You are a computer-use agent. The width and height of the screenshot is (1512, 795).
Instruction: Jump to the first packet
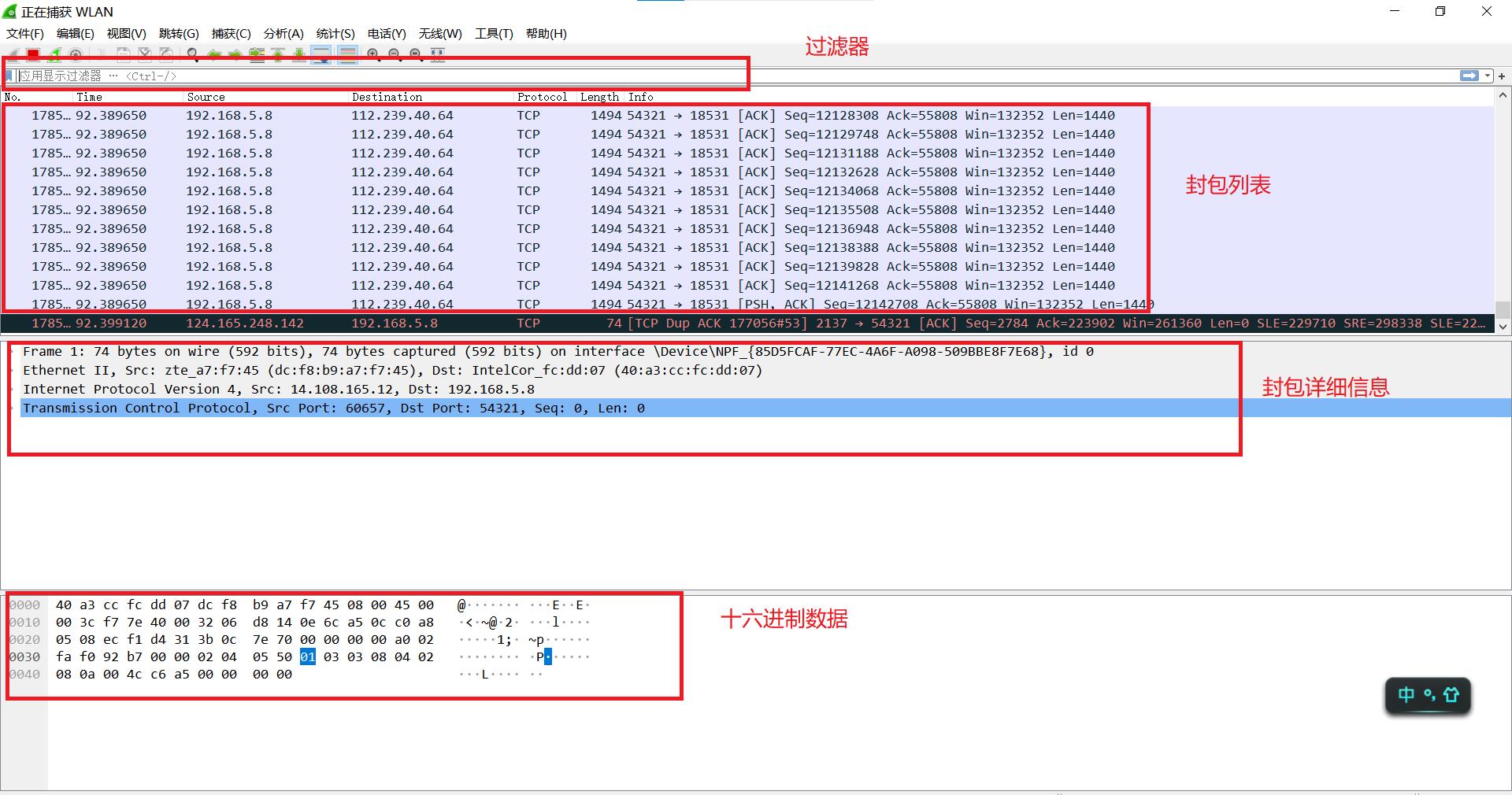(x=278, y=54)
